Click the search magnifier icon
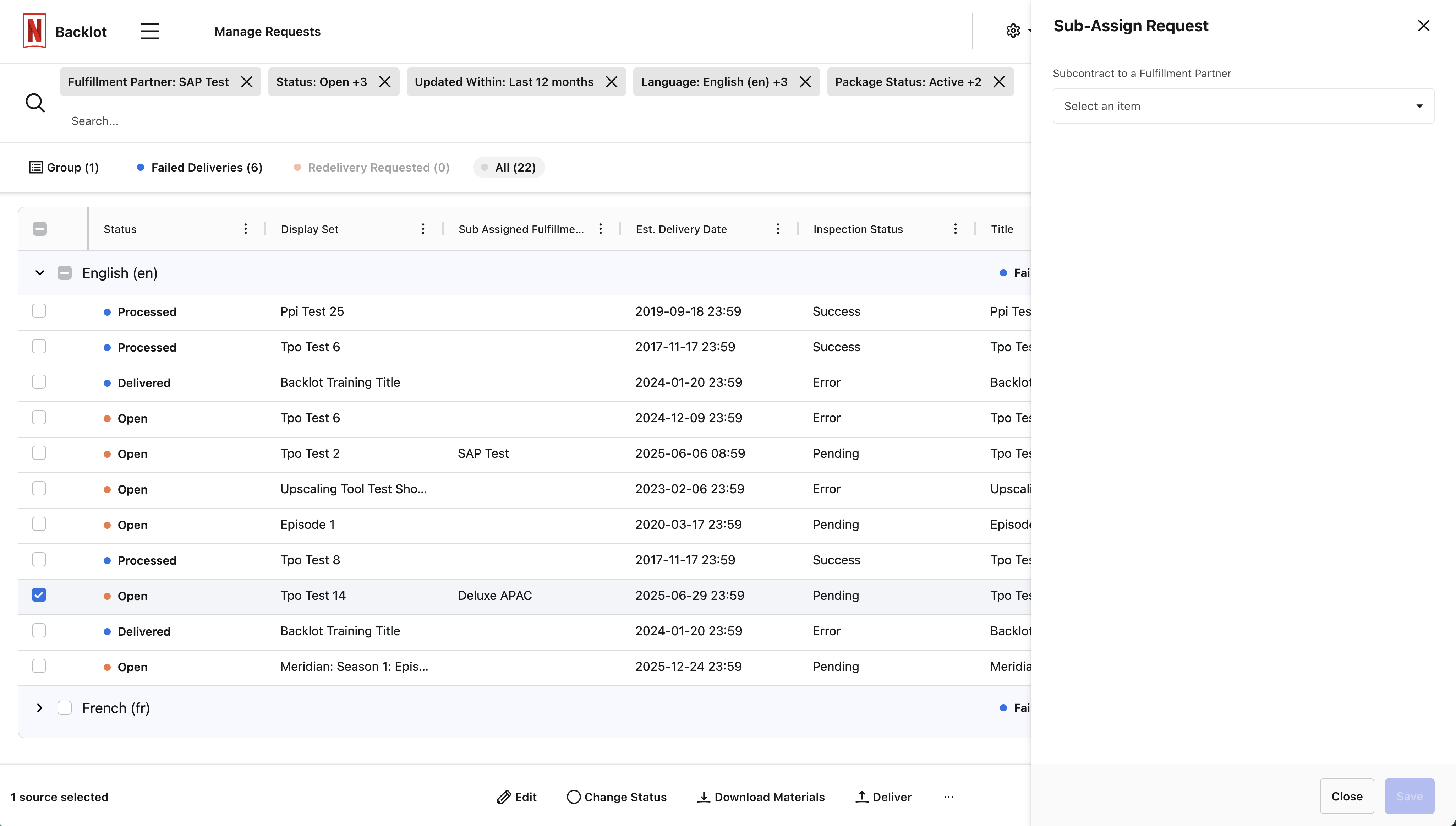Viewport: 1456px width, 826px height. pyautogui.click(x=35, y=103)
